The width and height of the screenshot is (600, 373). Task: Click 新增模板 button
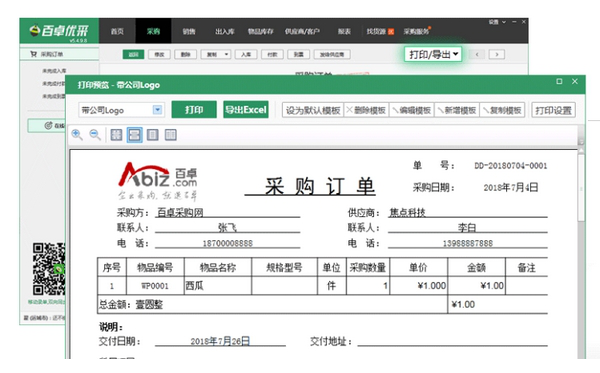click(x=457, y=110)
